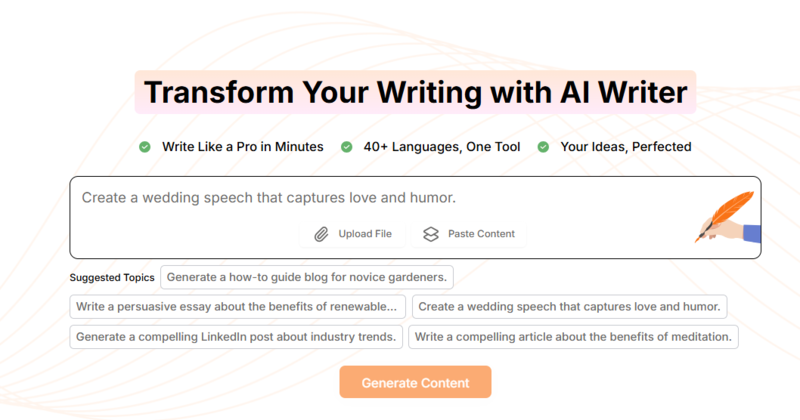The image size is (800, 420).
Task: Select the LinkedIn post about industry trends suggestion
Action: (x=236, y=336)
